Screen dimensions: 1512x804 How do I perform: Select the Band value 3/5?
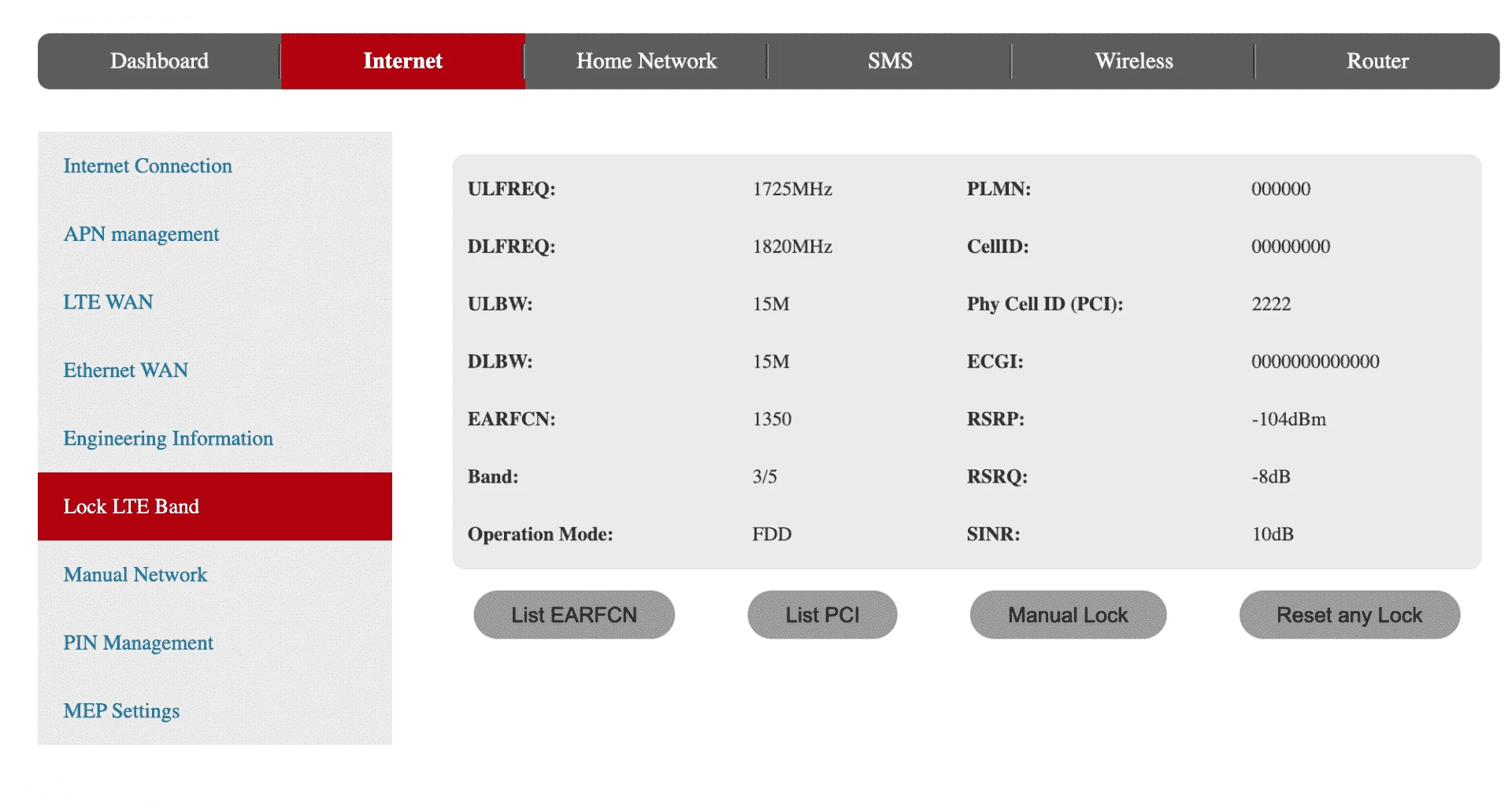pos(765,476)
